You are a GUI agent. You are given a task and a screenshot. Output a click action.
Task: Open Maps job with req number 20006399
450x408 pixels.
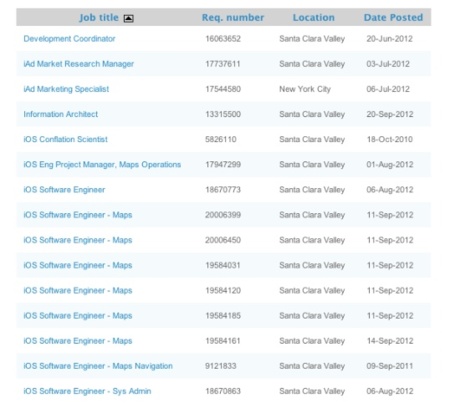78,215
